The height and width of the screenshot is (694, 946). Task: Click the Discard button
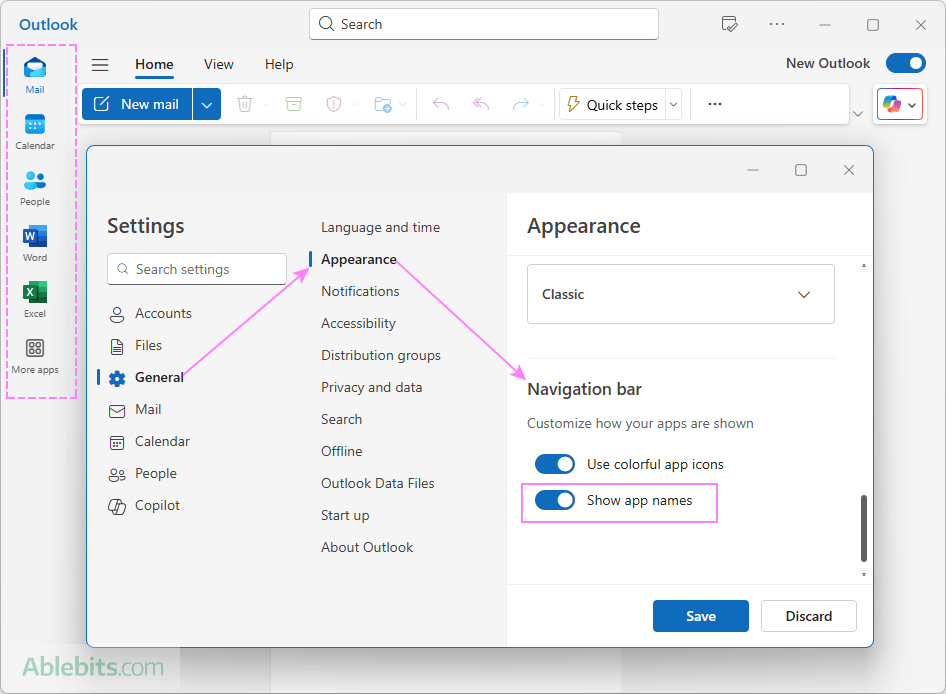pyautogui.click(x=808, y=616)
